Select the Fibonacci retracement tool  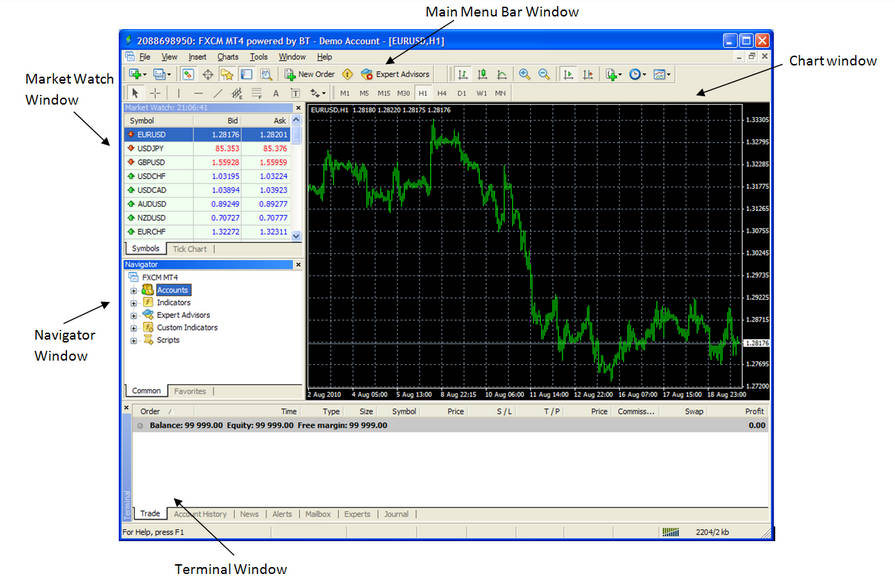pos(256,93)
